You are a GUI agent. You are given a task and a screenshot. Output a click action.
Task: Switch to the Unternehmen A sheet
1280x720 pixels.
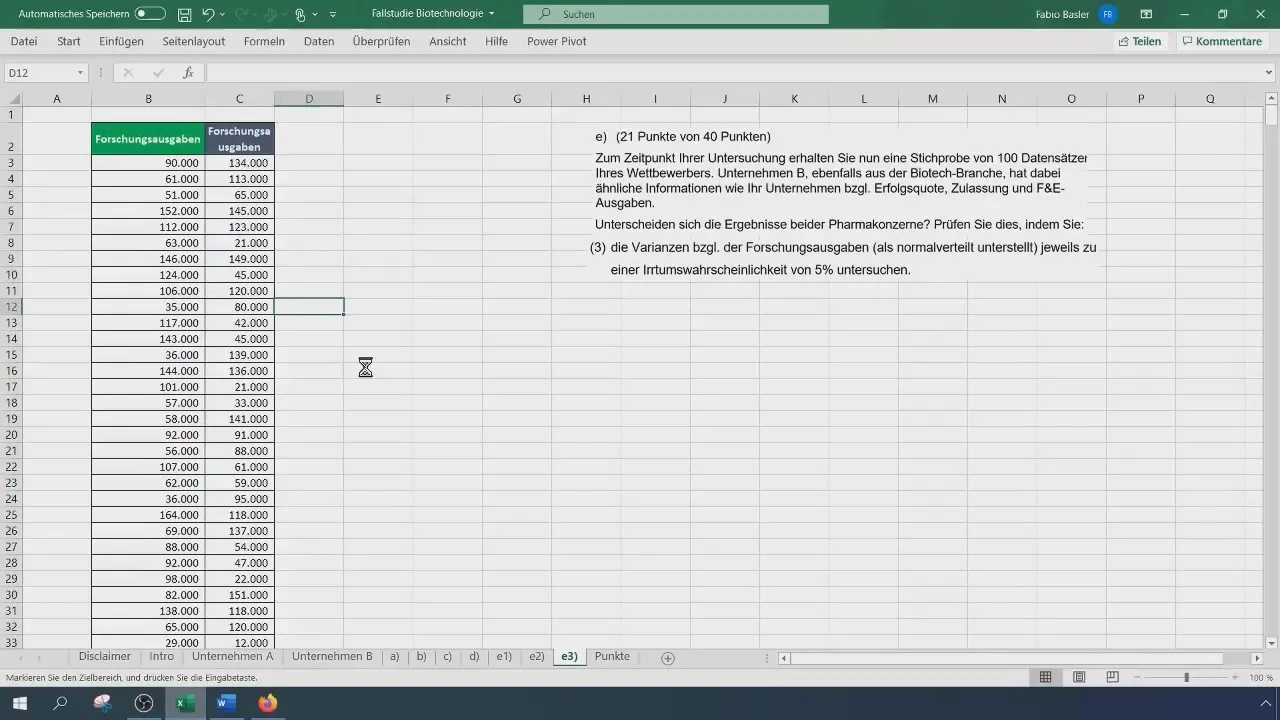[x=233, y=657]
